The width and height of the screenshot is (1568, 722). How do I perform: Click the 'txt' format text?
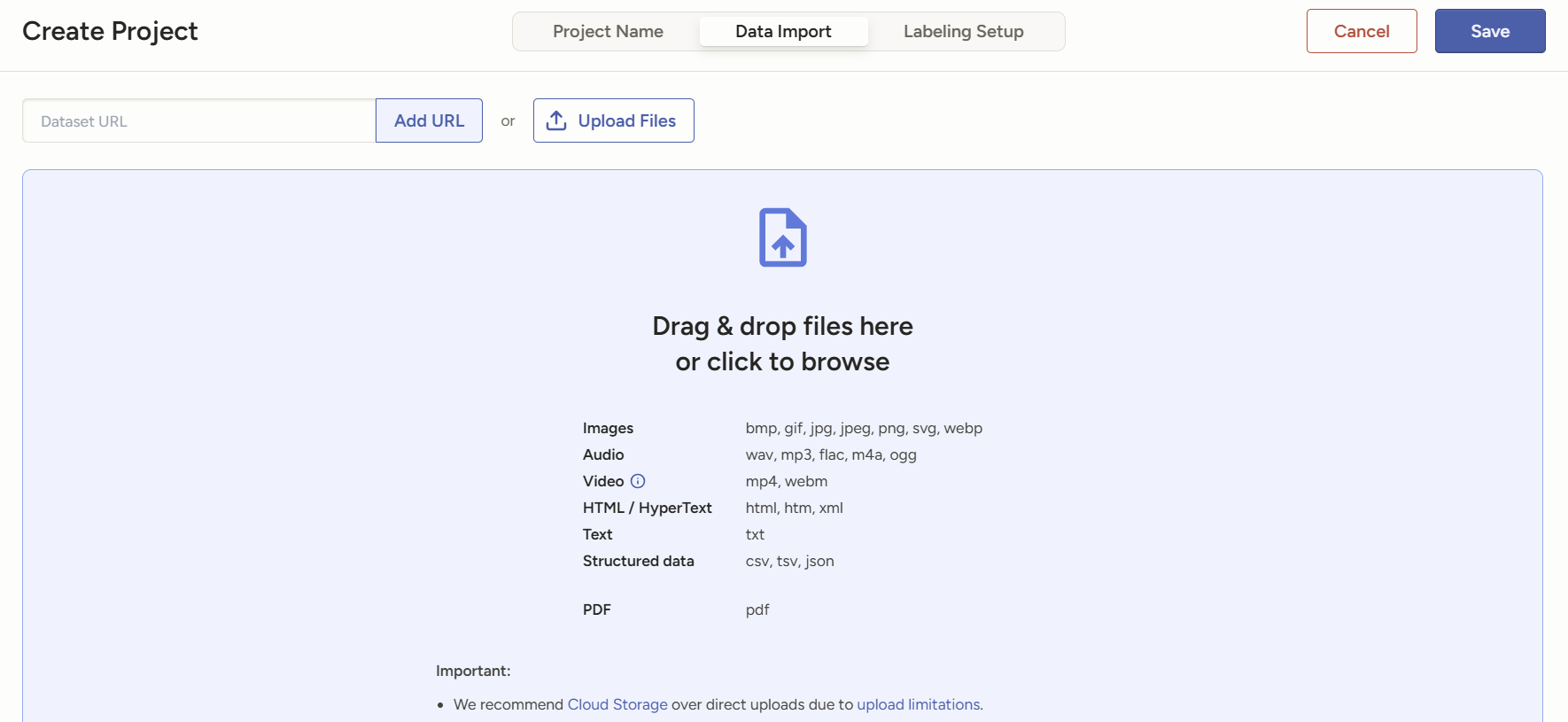tap(755, 534)
